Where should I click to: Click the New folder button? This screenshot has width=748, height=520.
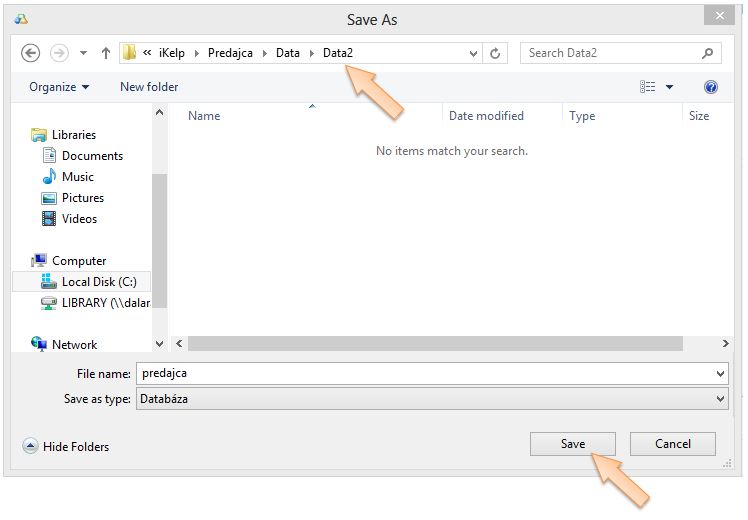149,87
